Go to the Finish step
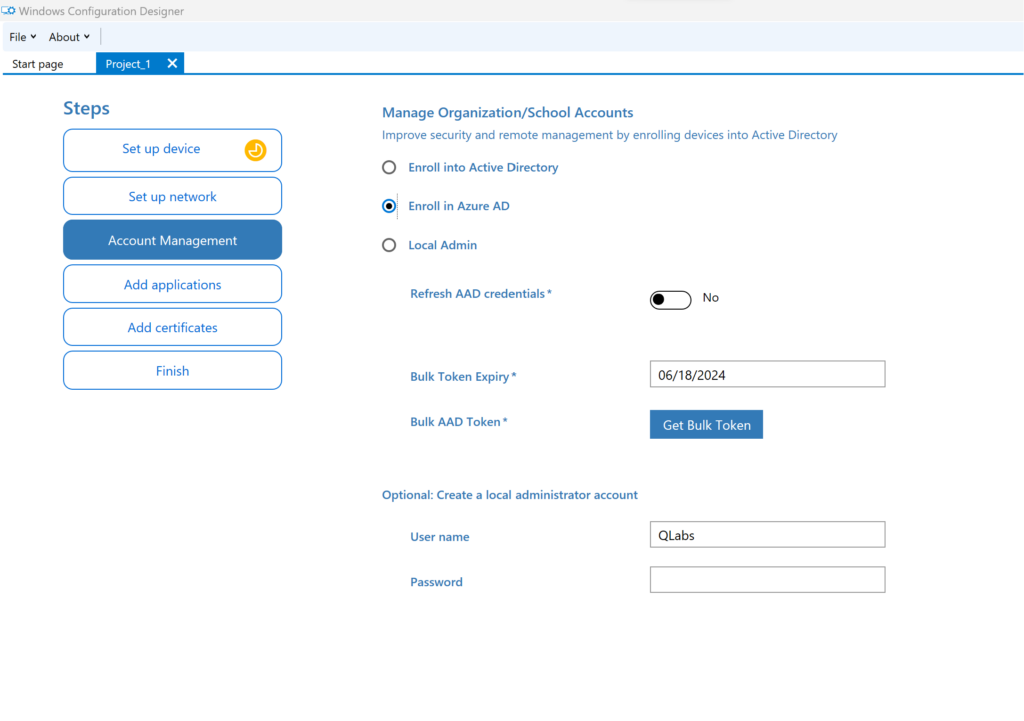1024x721 pixels. [x=172, y=370]
